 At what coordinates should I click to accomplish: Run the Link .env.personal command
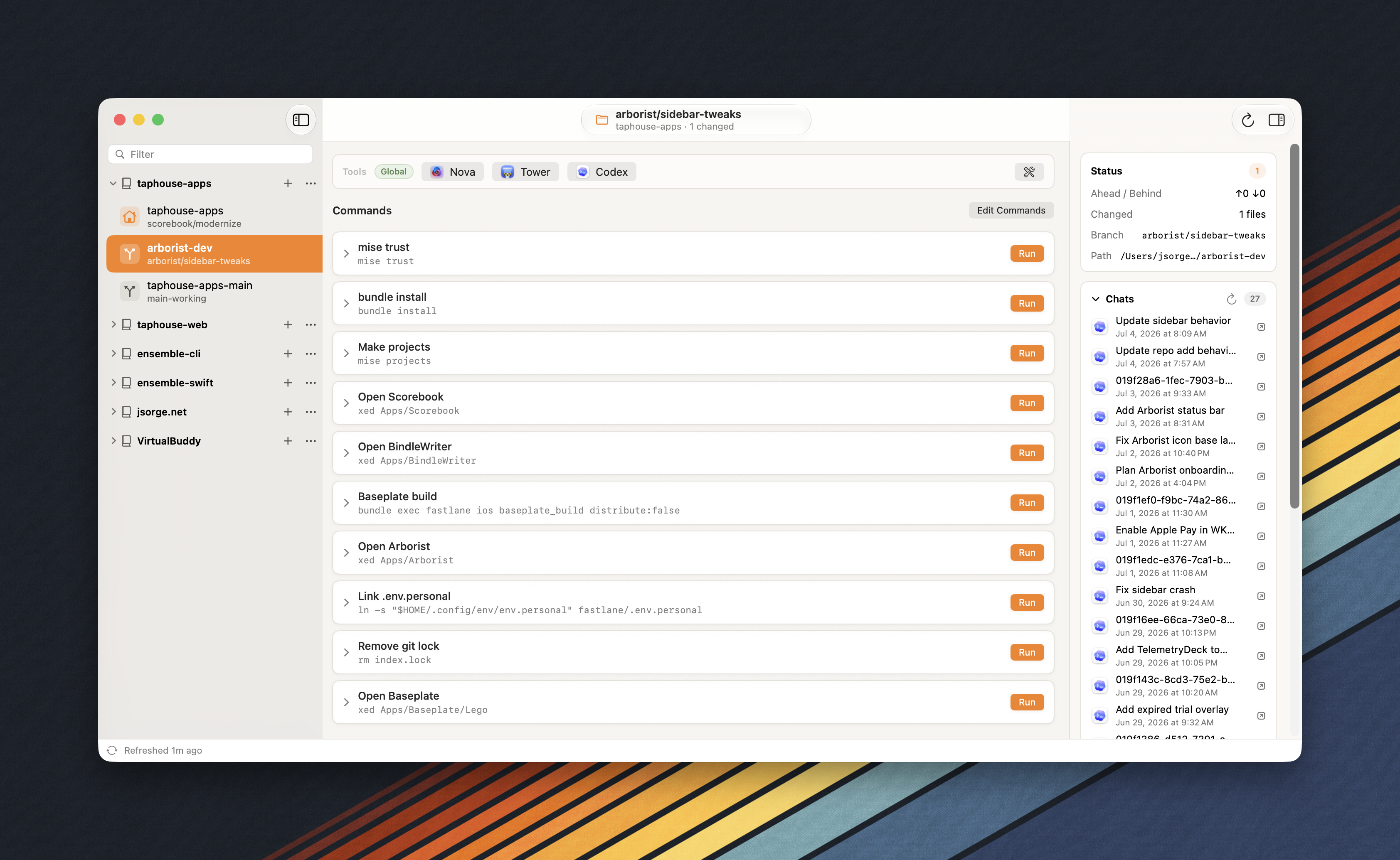pyautogui.click(x=1027, y=603)
